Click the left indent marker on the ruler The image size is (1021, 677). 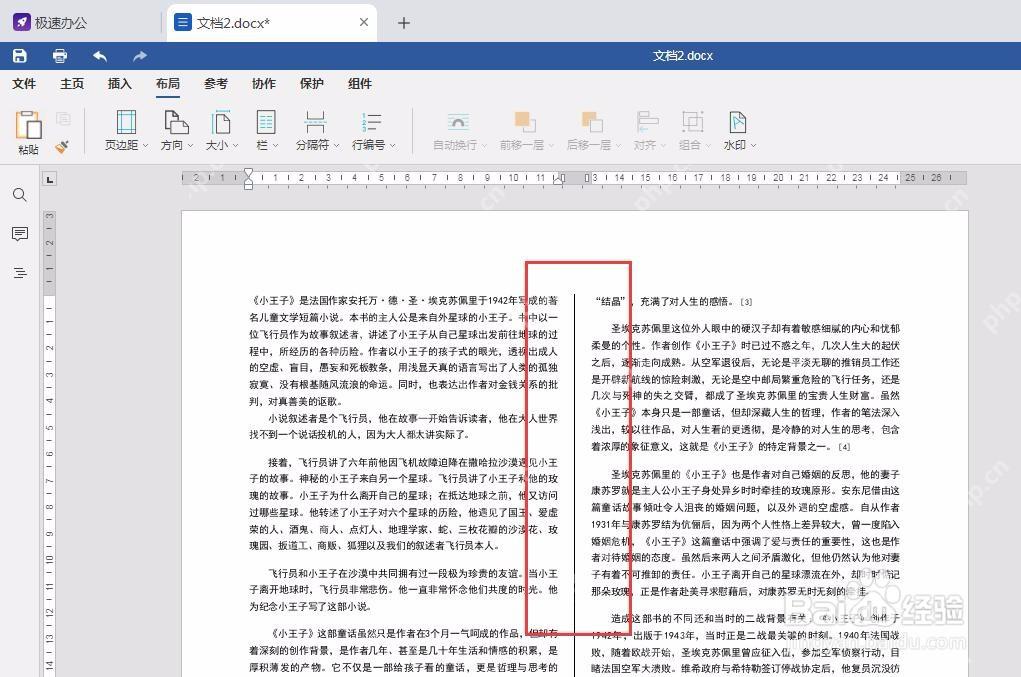[x=248, y=185]
